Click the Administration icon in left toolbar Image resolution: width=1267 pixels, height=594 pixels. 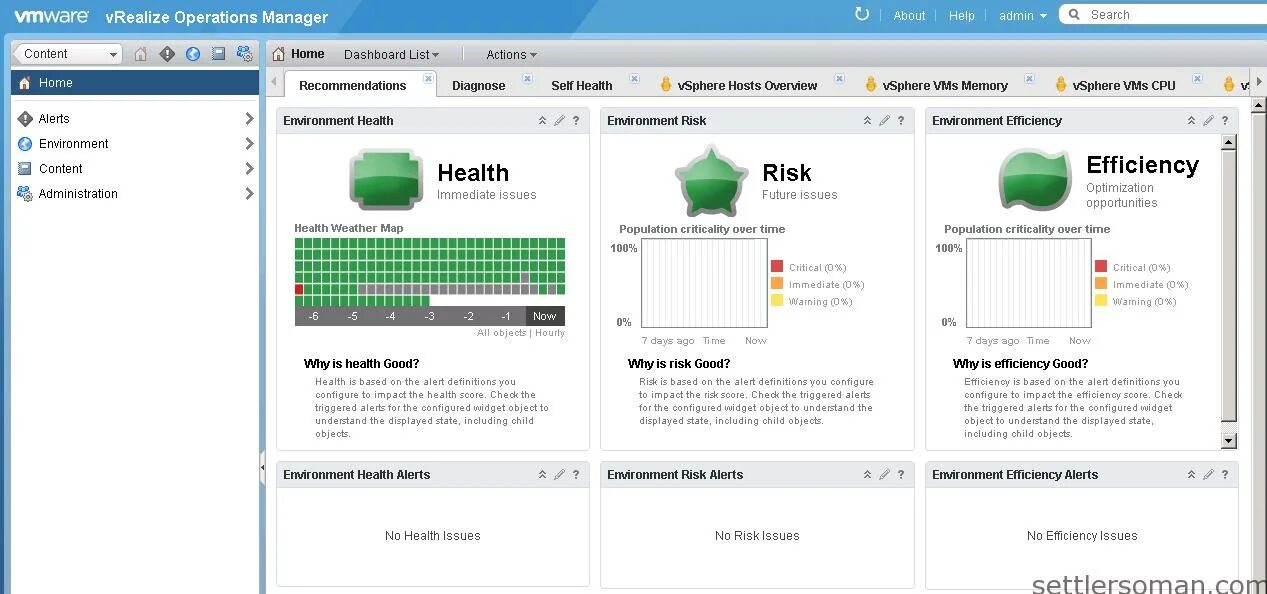pyautogui.click(x=244, y=54)
